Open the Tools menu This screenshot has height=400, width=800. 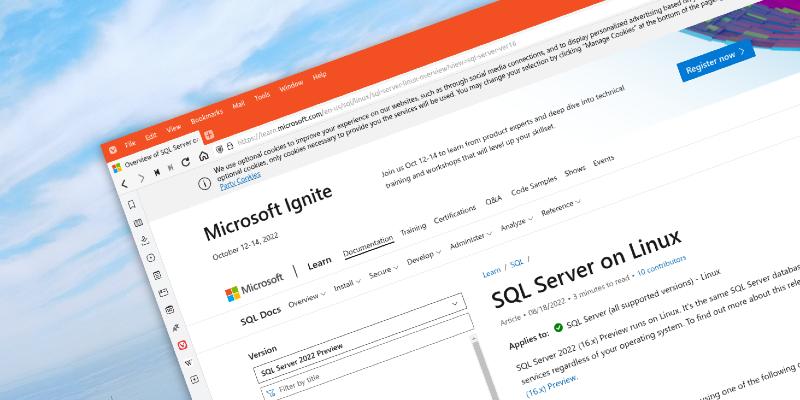(x=262, y=96)
